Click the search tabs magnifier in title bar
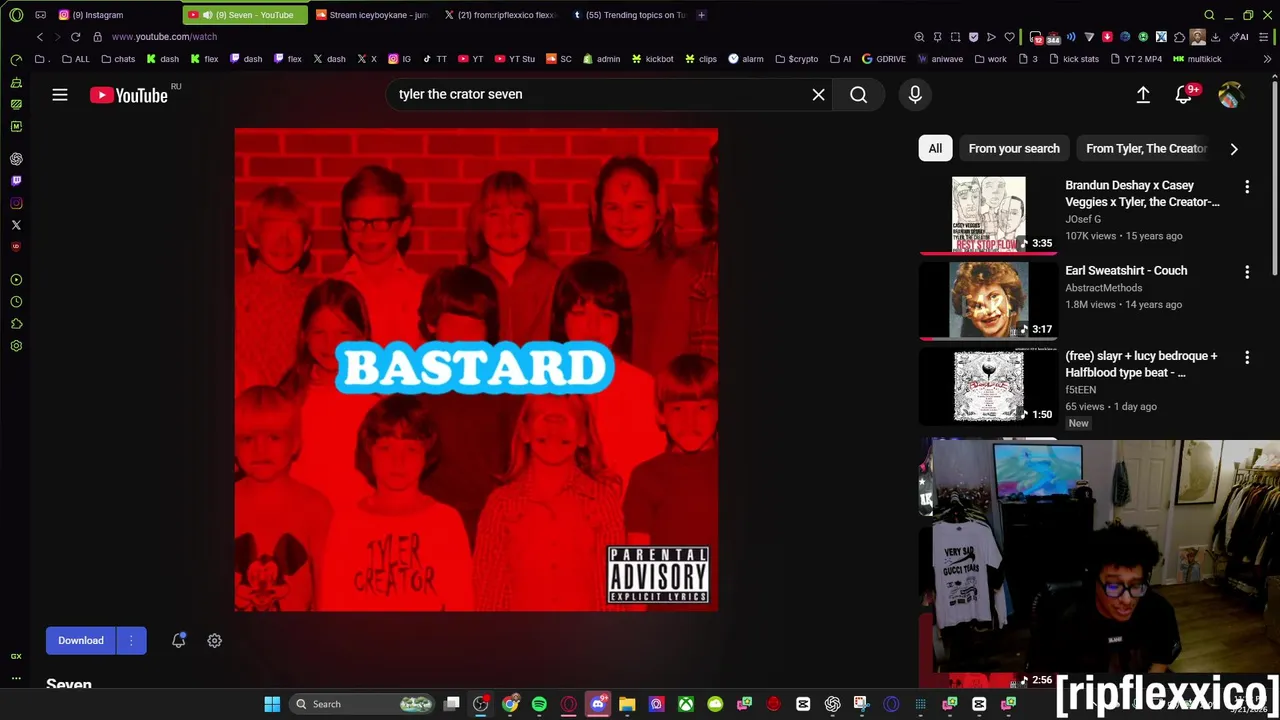Image resolution: width=1280 pixels, height=720 pixels. click(1209, 15)
